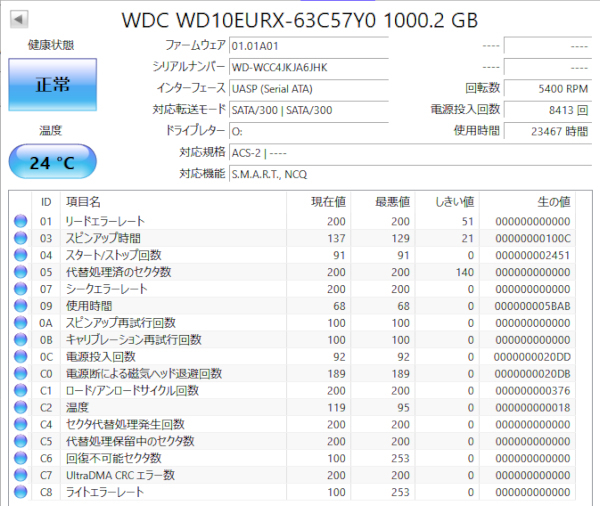The width and height of the screenshot is (600, 506).
Task: Click status icon for C6 回復不可能セクタ数
Action: tap(21, 458)
